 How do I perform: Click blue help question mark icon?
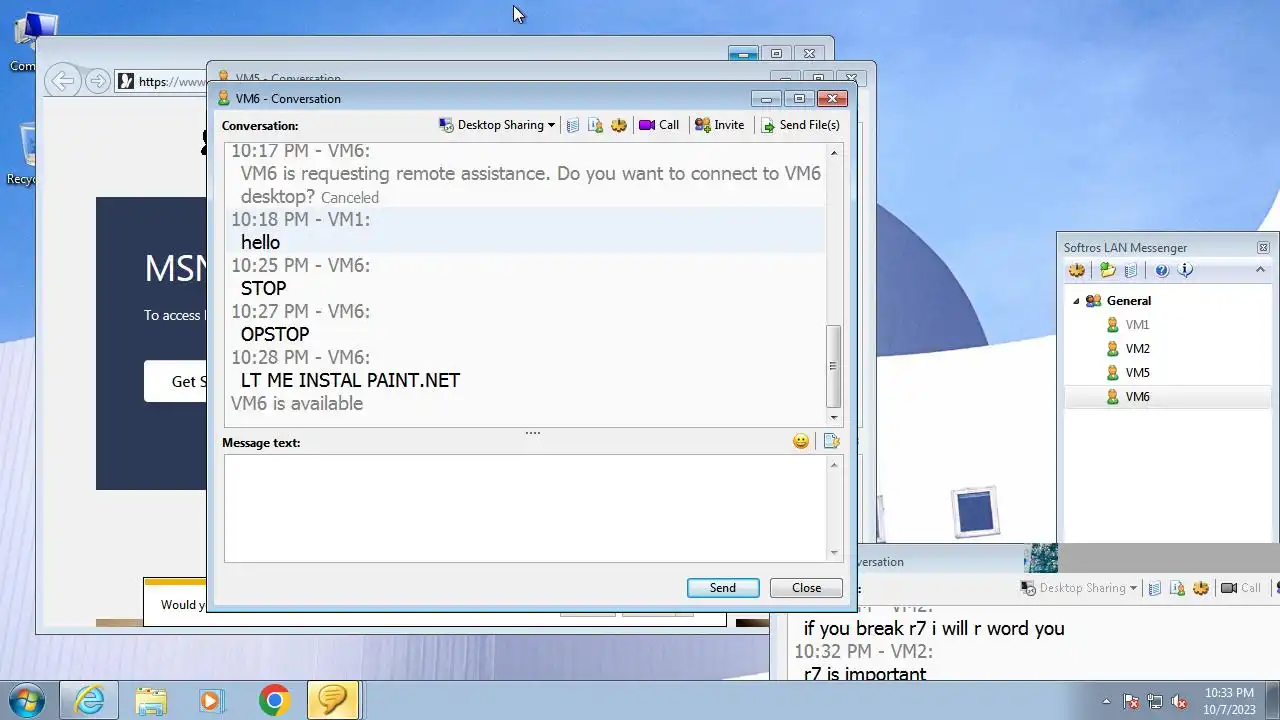pos(1162,270)
